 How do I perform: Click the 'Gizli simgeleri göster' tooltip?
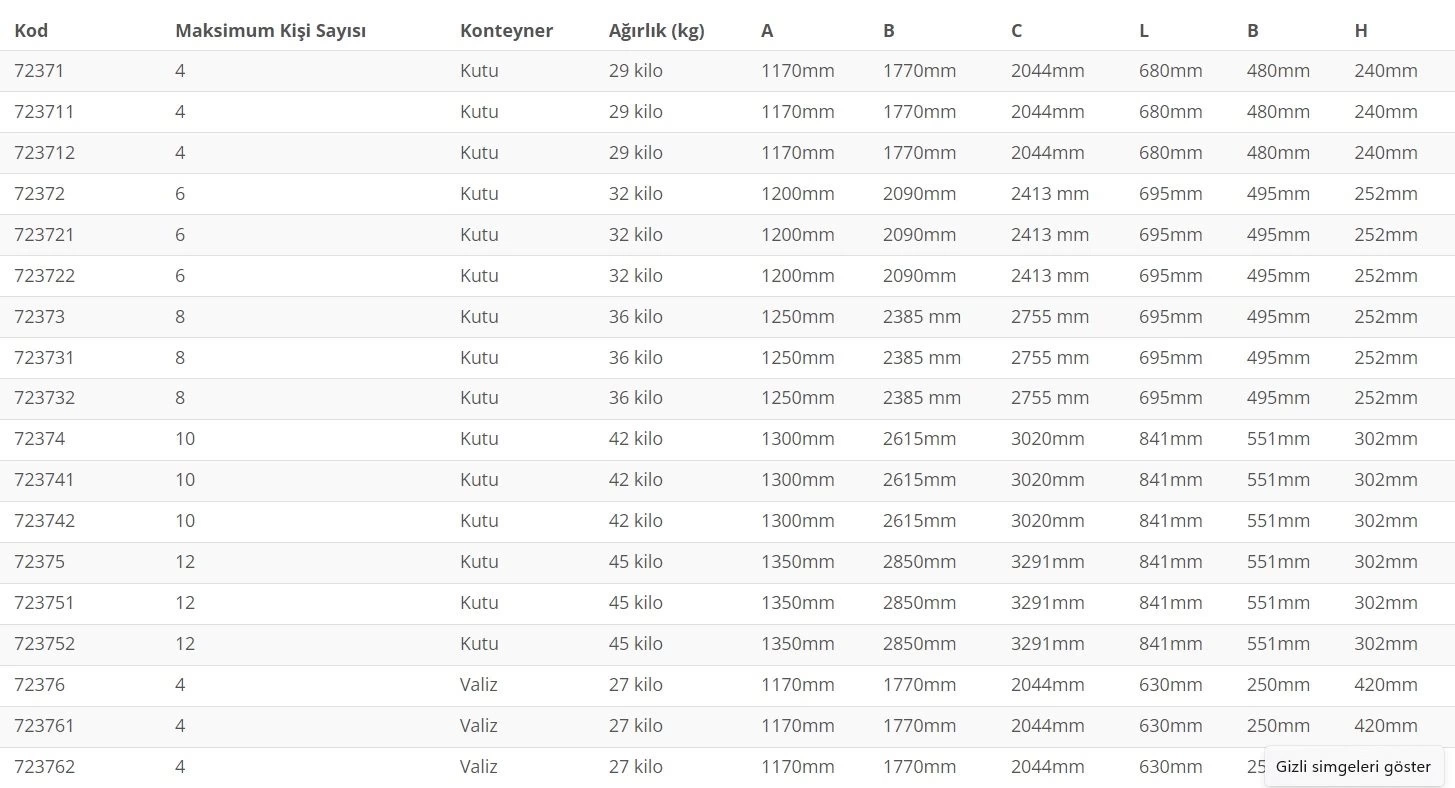pyautogui.click(x=1353, y=767)
